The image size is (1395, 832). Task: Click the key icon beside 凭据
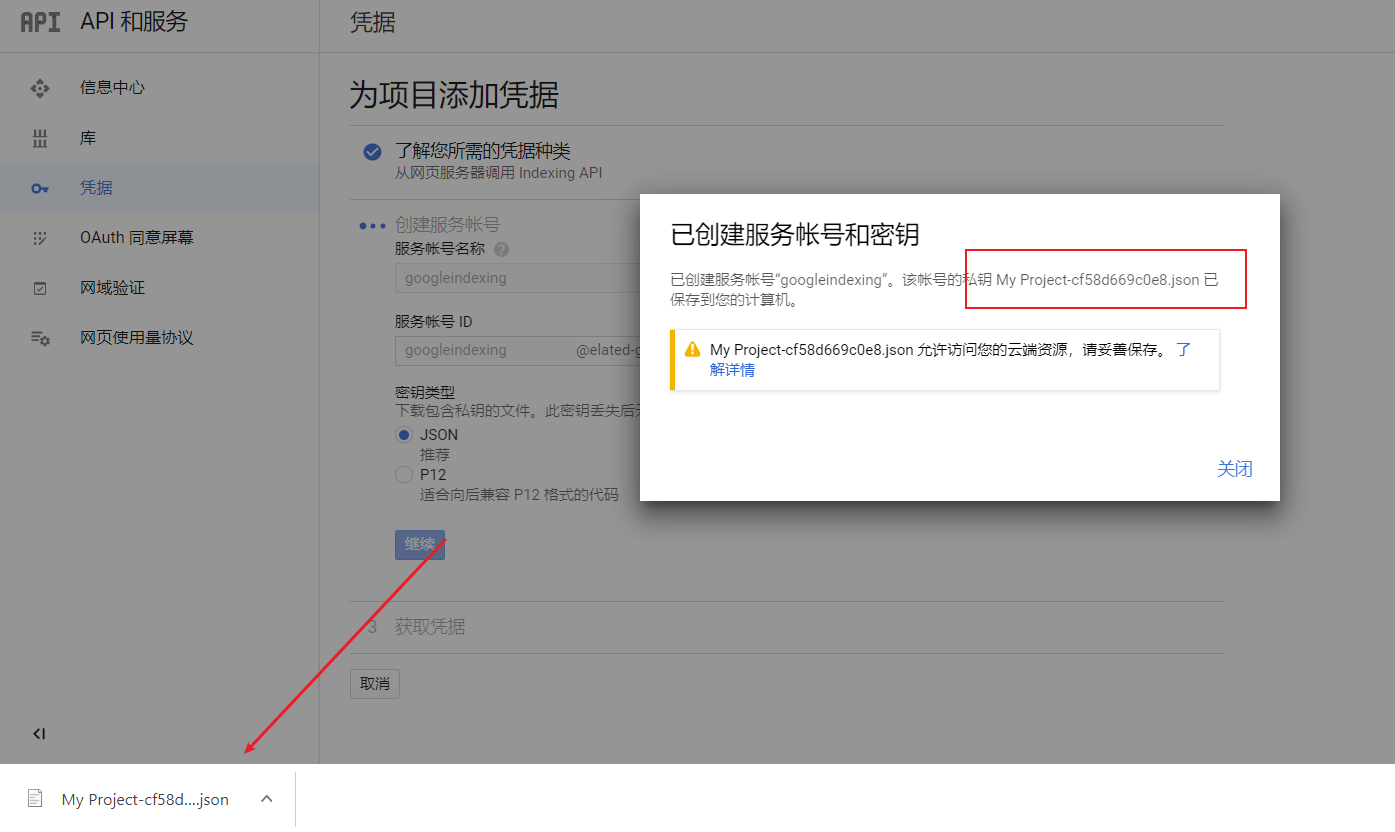click(40, 187)
